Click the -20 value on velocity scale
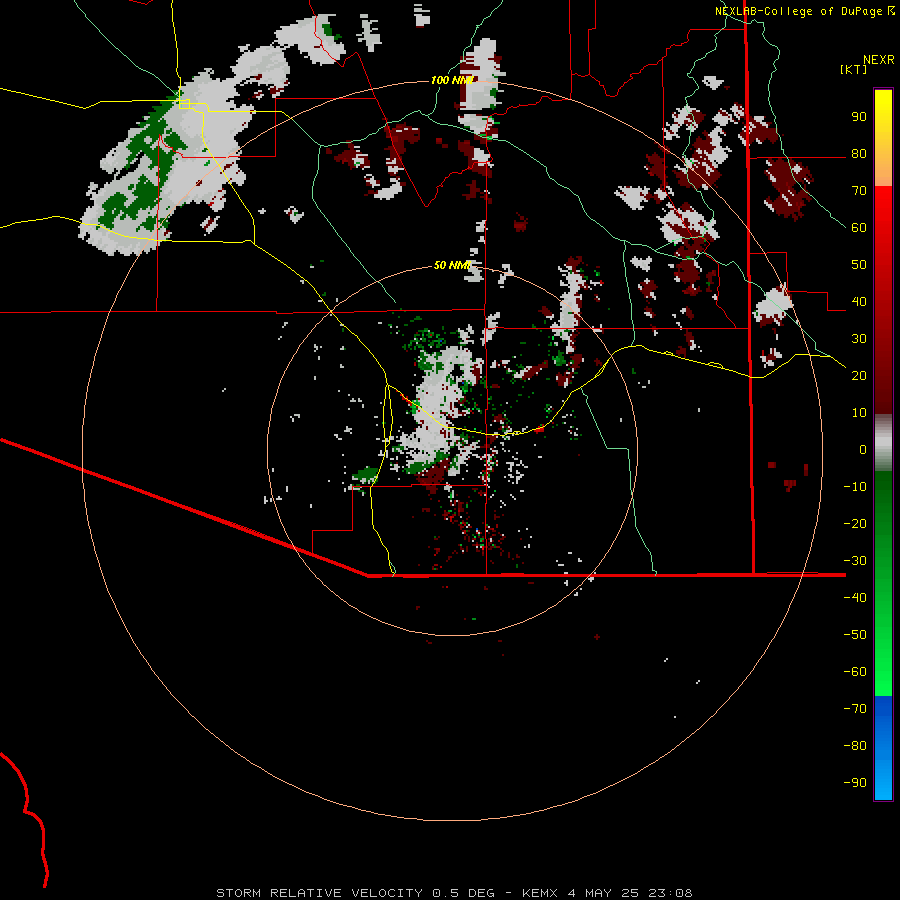 pos(855,524)
